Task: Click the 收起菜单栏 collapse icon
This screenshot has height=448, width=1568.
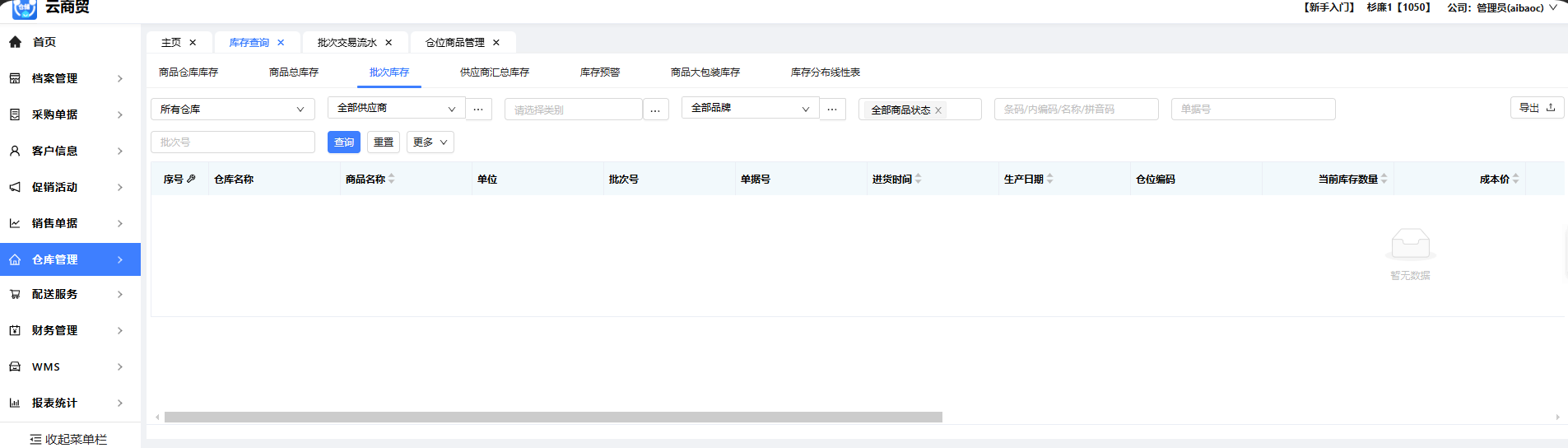Action: click(x=35, y=440)
